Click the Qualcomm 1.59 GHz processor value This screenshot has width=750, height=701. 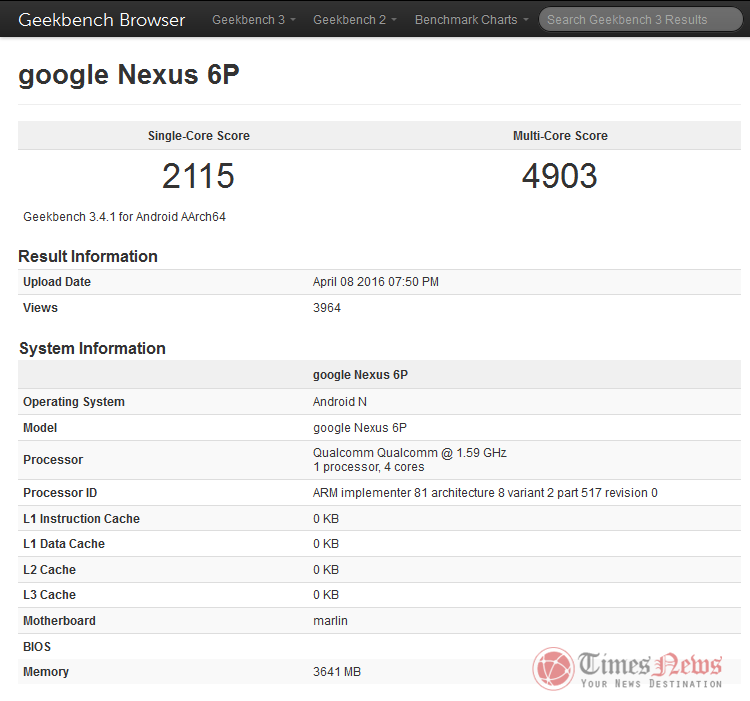click(x=409, y=453)
